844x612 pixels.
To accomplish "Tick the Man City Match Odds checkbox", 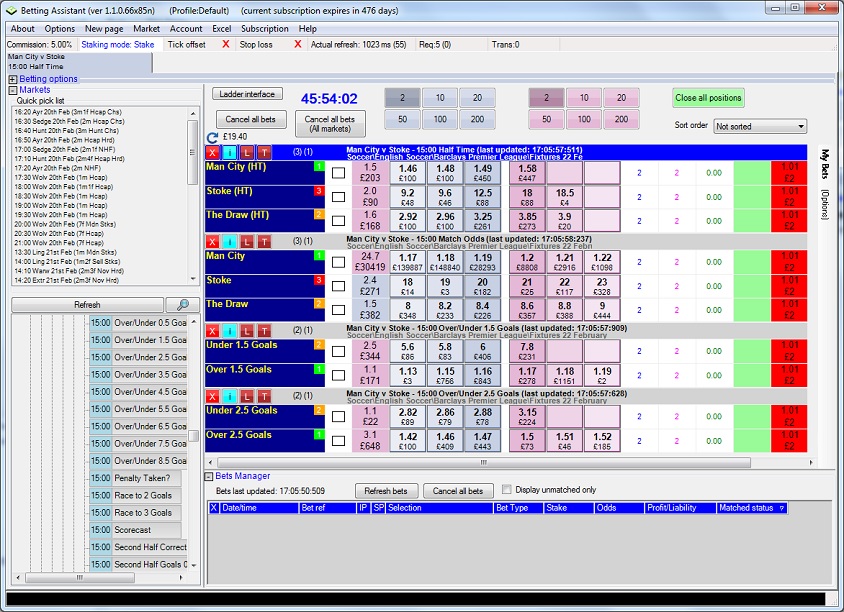I will click(x=339, y=262).
